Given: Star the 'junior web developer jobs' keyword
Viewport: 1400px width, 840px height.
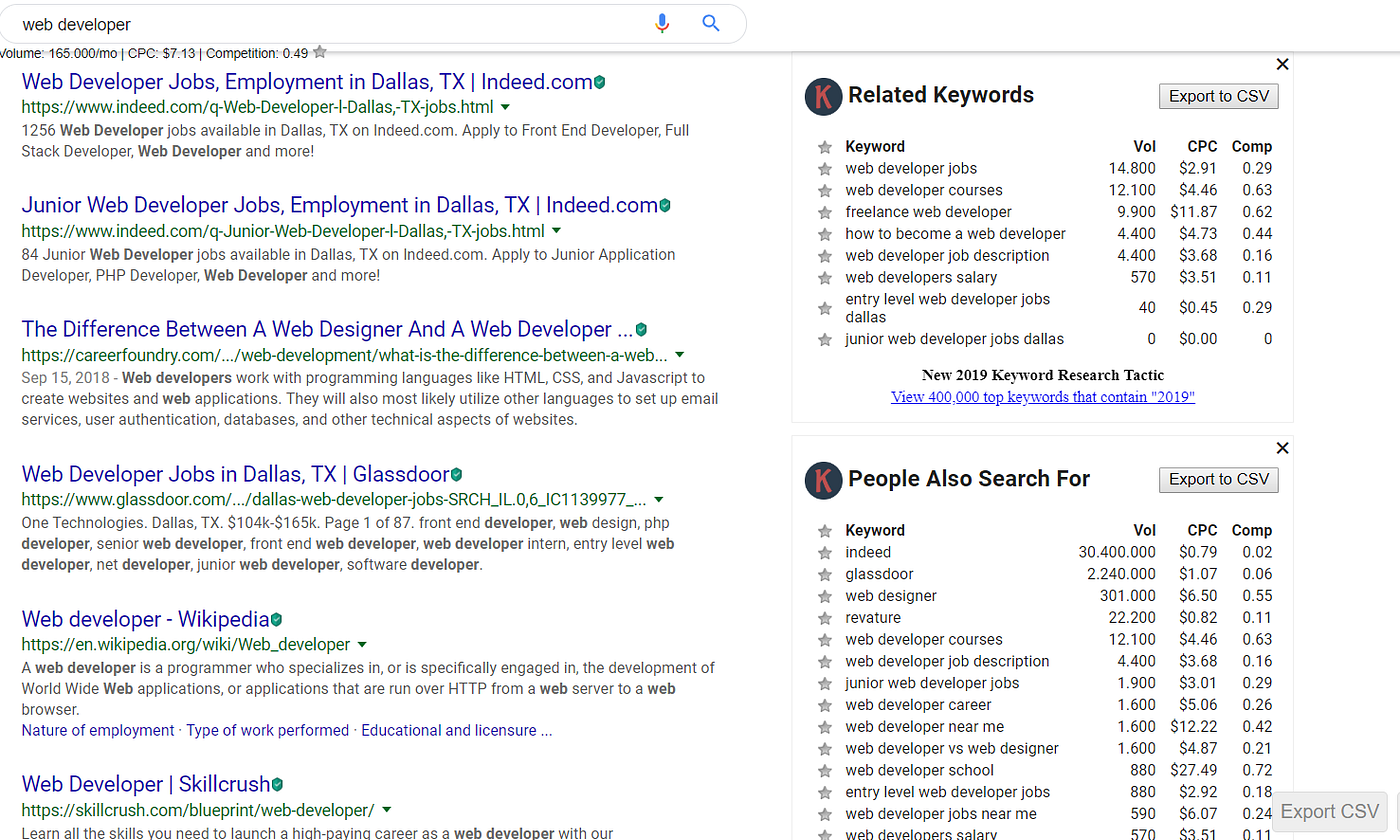Looking at the screenshot, I should (825, 684).
